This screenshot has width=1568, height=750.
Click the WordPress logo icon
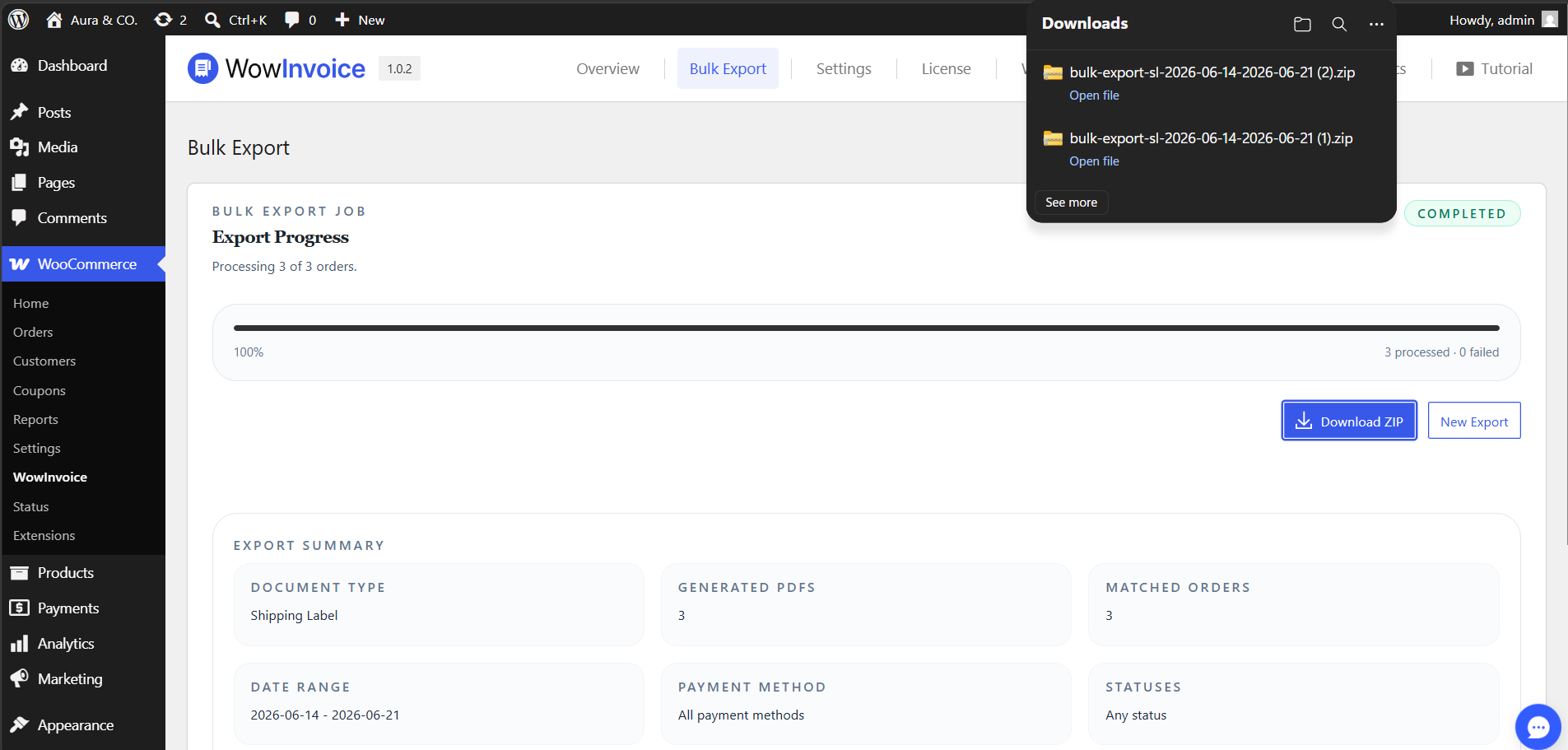(18, 19)
